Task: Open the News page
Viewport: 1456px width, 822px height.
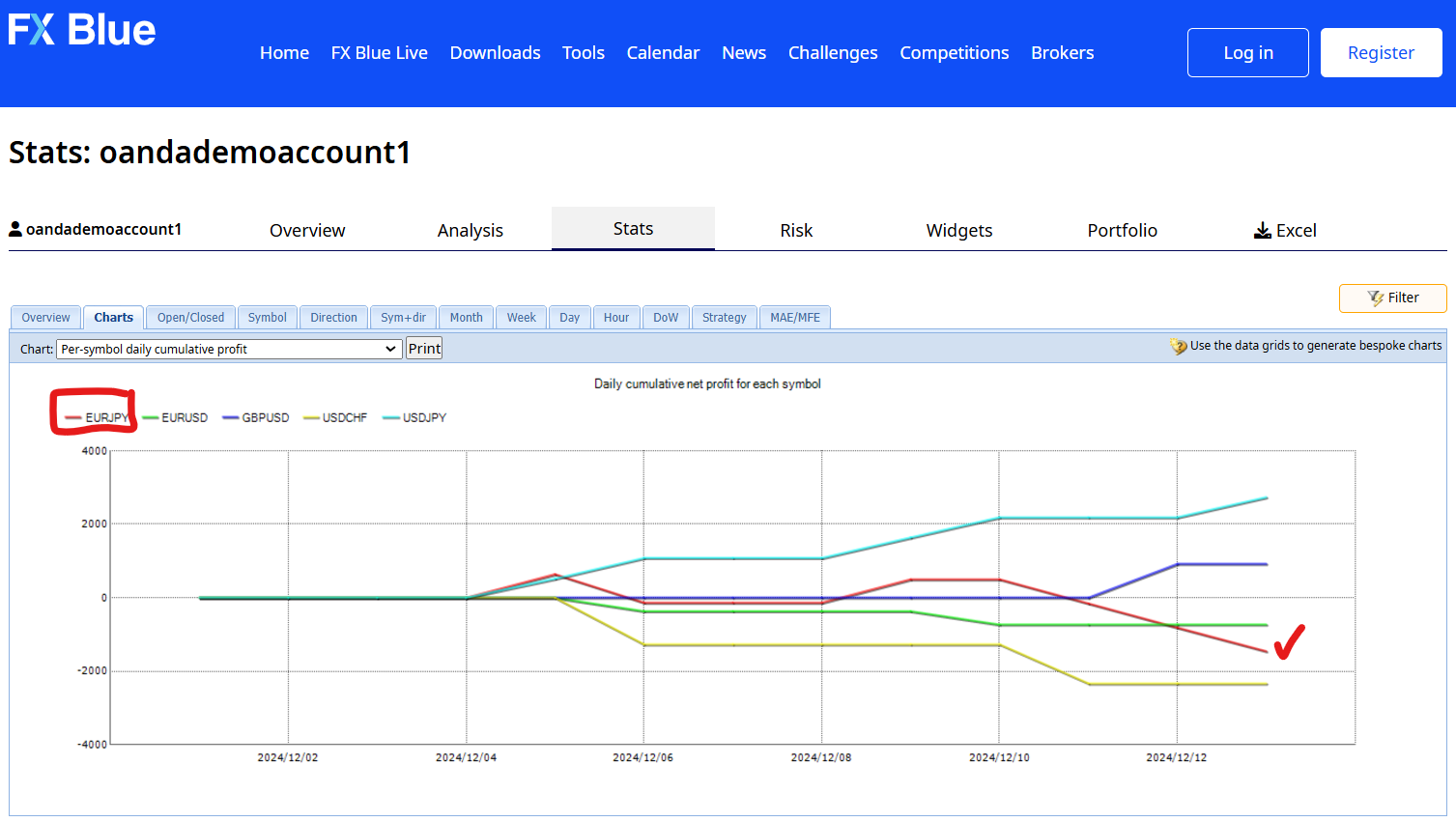Action: tap(744, 53)
